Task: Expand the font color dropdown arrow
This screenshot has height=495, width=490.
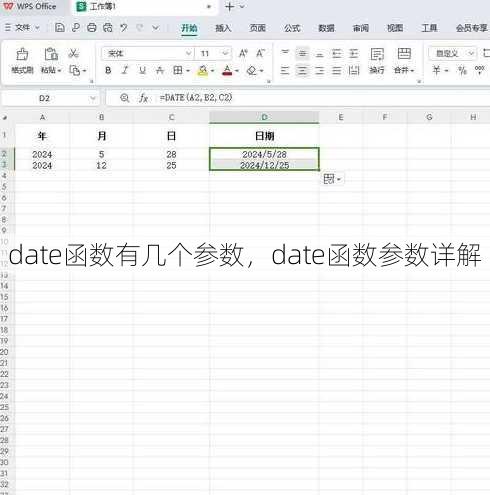Action: (237, 71)
